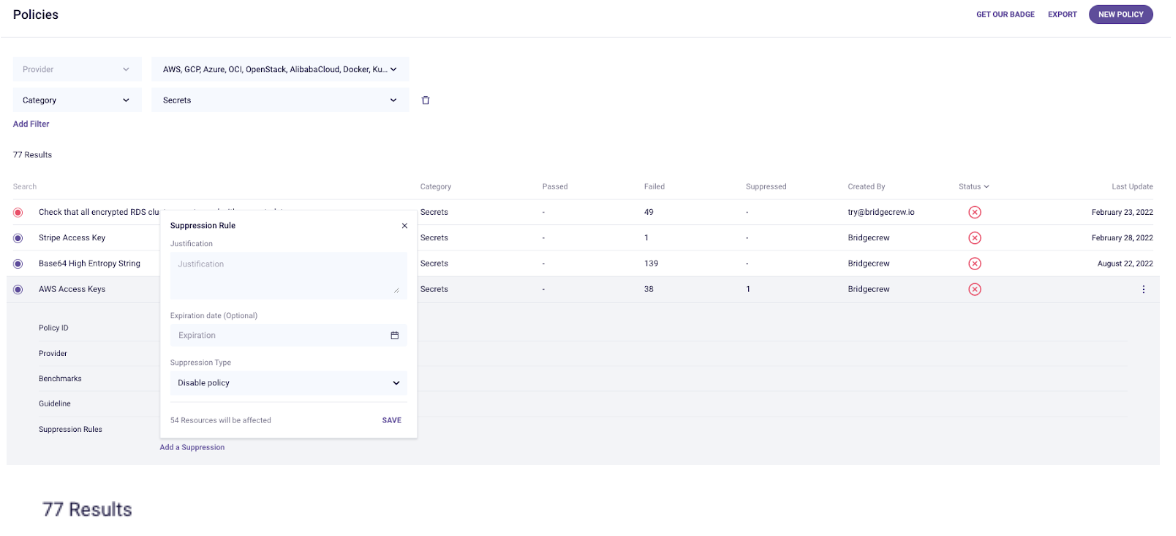Image resolution: width=1176 pixels, height=536 pixels.
Task: Click failed status icon for Base64 High Entropy String
Action: [974, 264]
